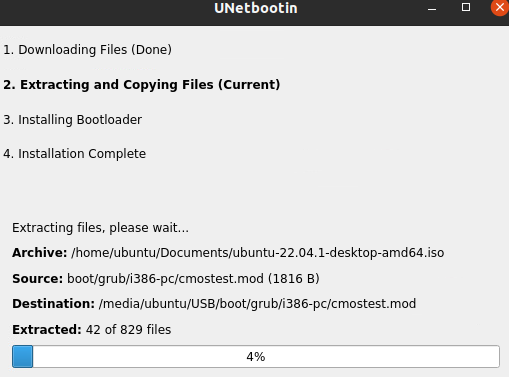Screen dimensions: 509x377
Task: Maximize the UNetbootin window
Action: point(466,7)
